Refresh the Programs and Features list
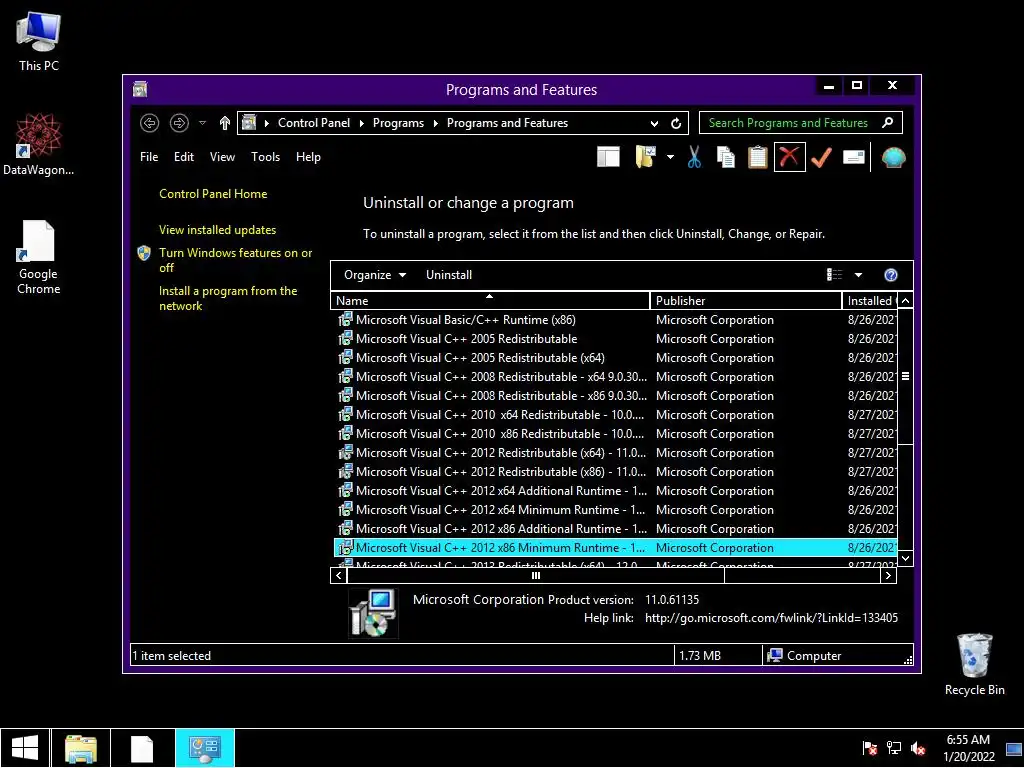The image size is (1024, 768). point(676,123)
